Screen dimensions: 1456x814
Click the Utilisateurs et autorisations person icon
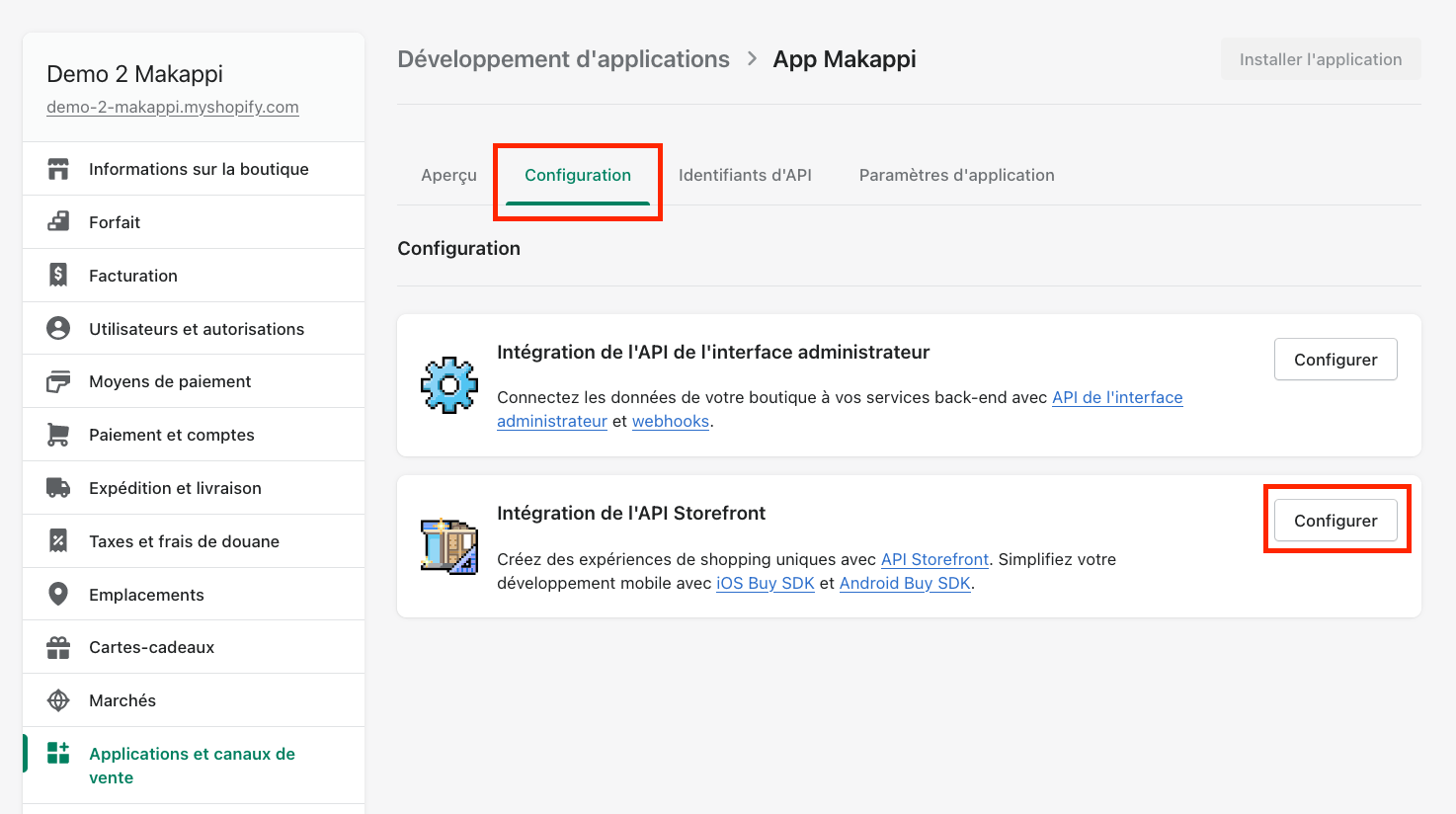pyautogui.click(x=58, y=329)
